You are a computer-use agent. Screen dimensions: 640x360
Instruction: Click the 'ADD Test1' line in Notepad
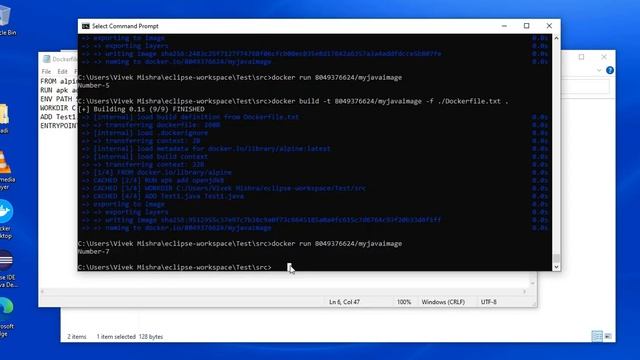tap(59, 117)
